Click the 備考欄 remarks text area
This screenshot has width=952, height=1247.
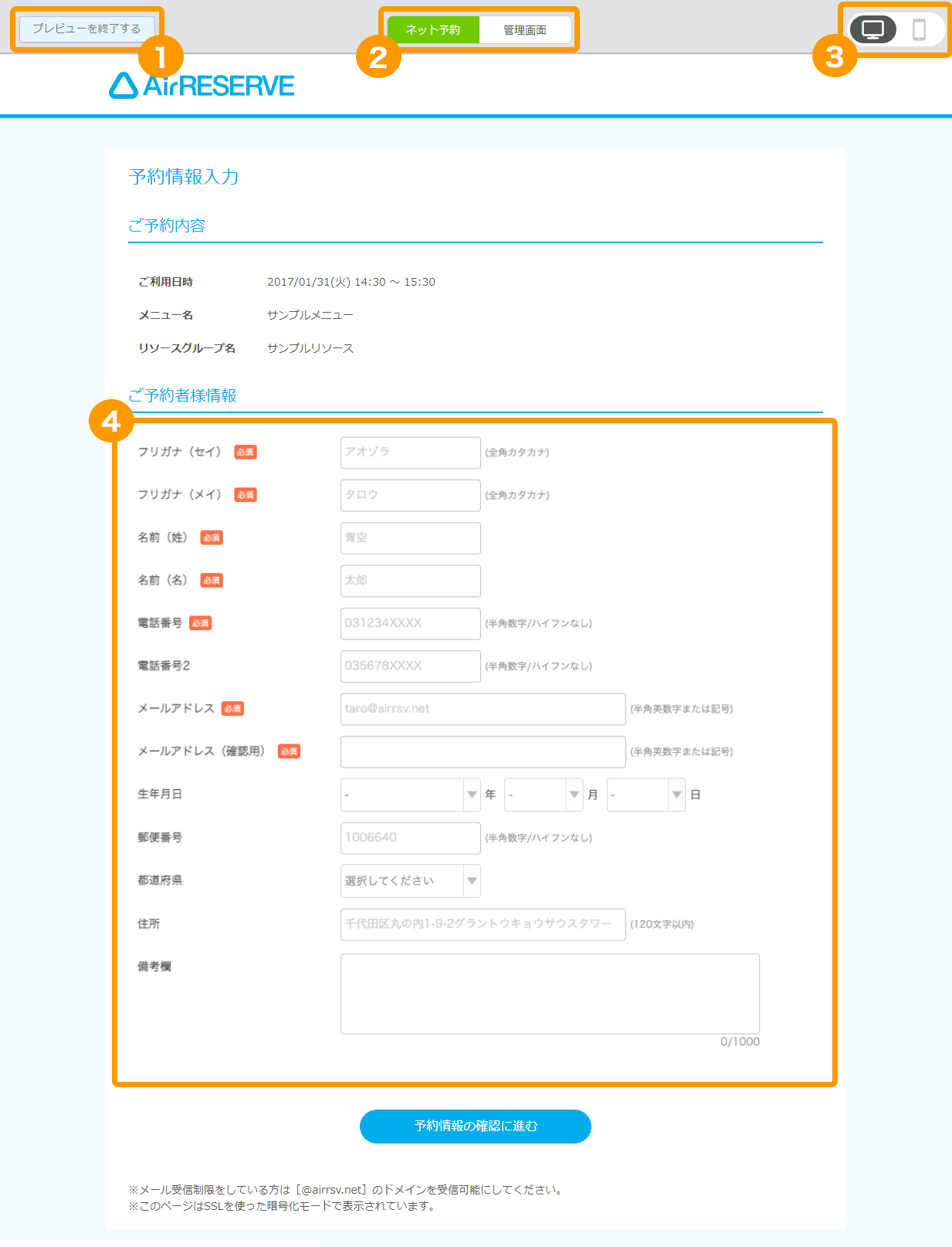[x=551, y=994]
